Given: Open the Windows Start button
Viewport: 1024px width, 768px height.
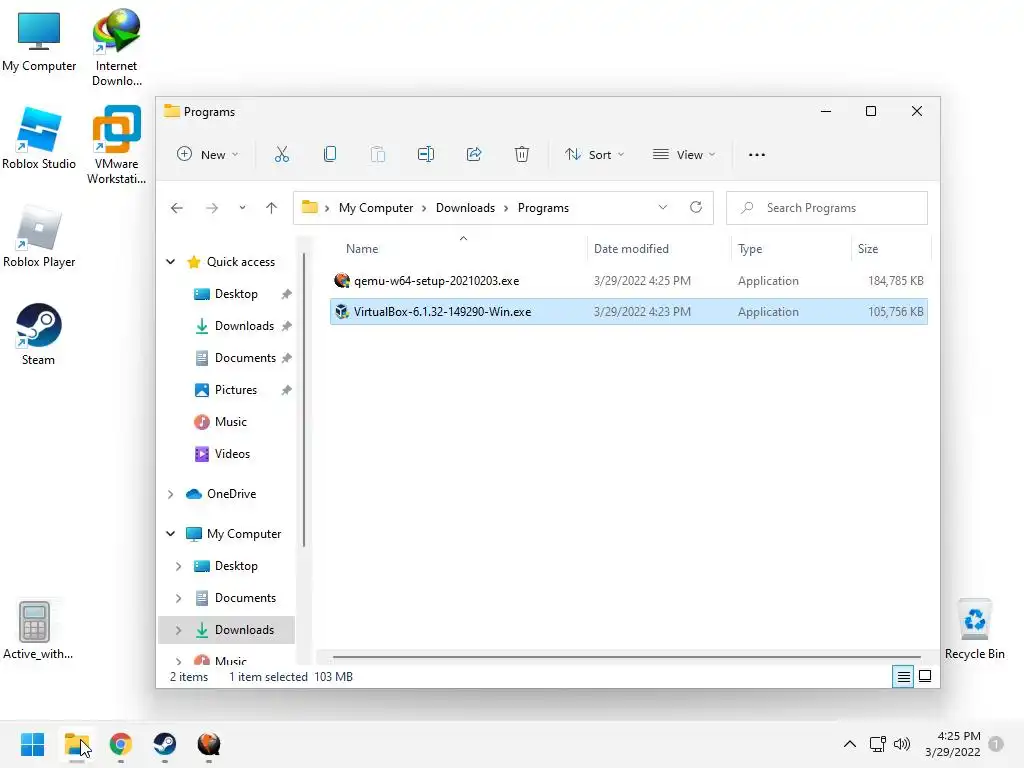Looking at the screenshot, I should pos(33,744).
